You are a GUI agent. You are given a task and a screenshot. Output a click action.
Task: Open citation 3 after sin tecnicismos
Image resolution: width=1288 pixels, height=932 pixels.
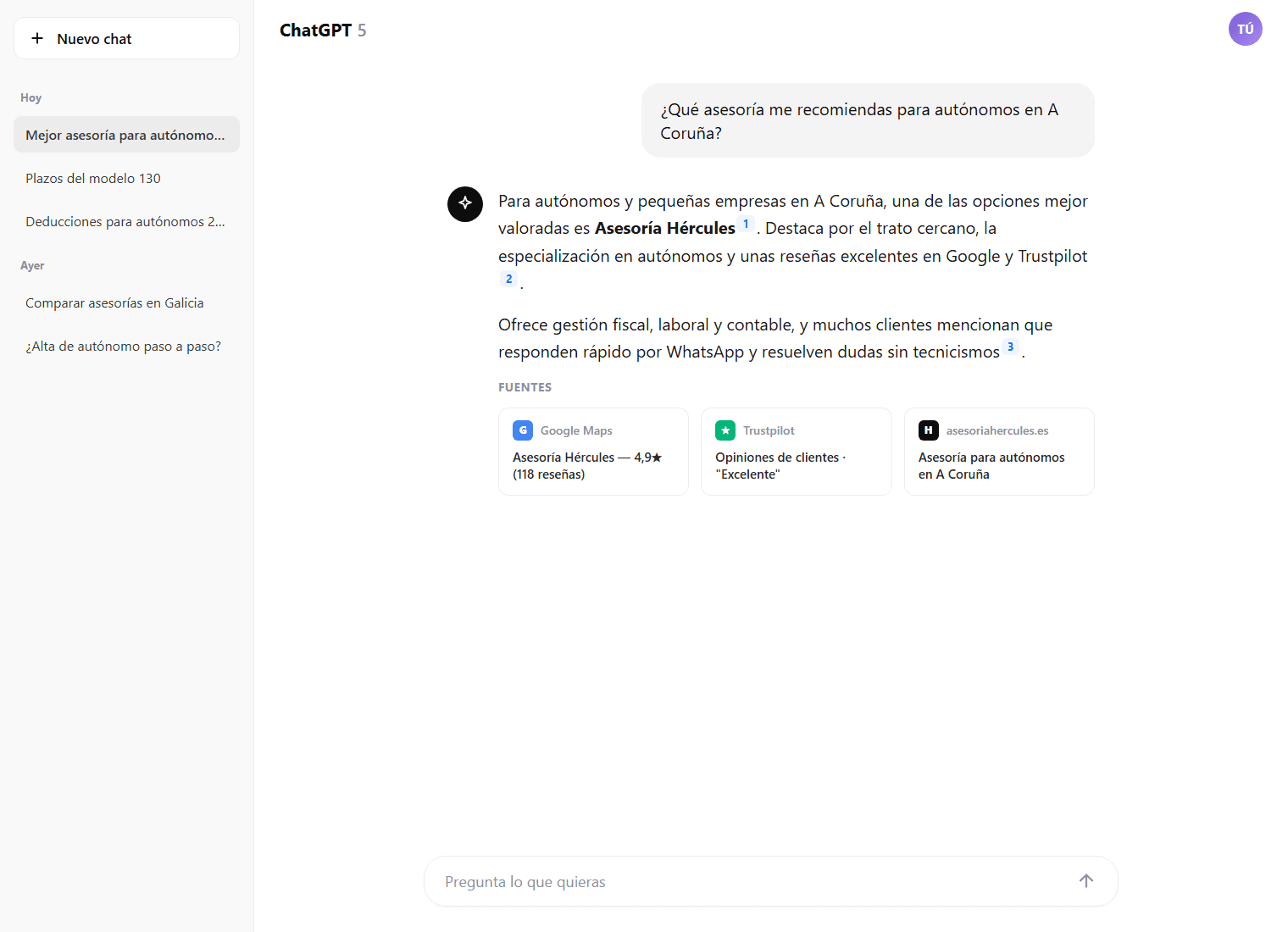pyautogui.click(x=1010, y=347)
